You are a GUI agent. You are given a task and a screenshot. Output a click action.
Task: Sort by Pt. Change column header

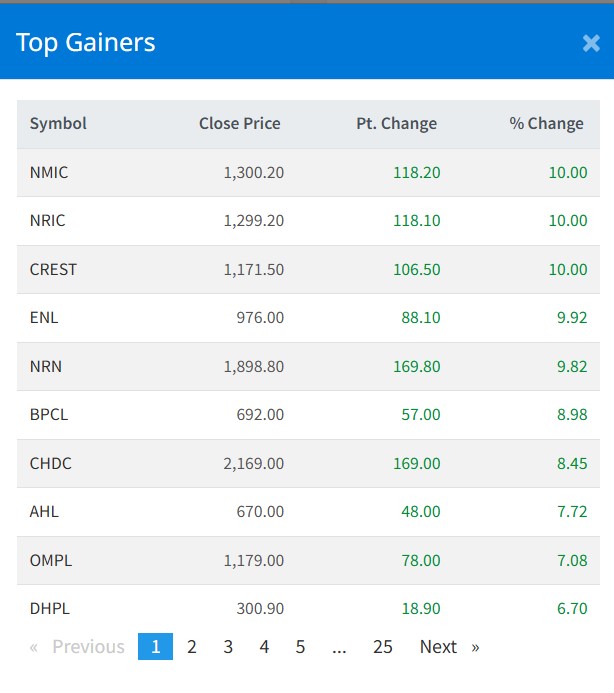(396, 124)
